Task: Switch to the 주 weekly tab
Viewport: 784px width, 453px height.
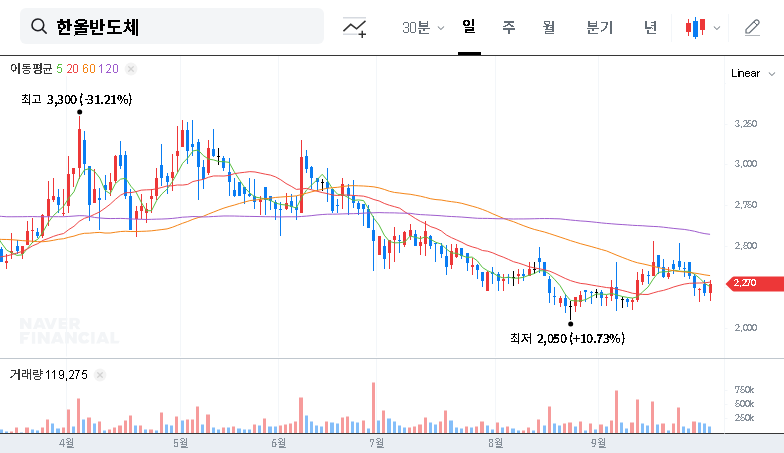Action: click(x=508, y=27)
